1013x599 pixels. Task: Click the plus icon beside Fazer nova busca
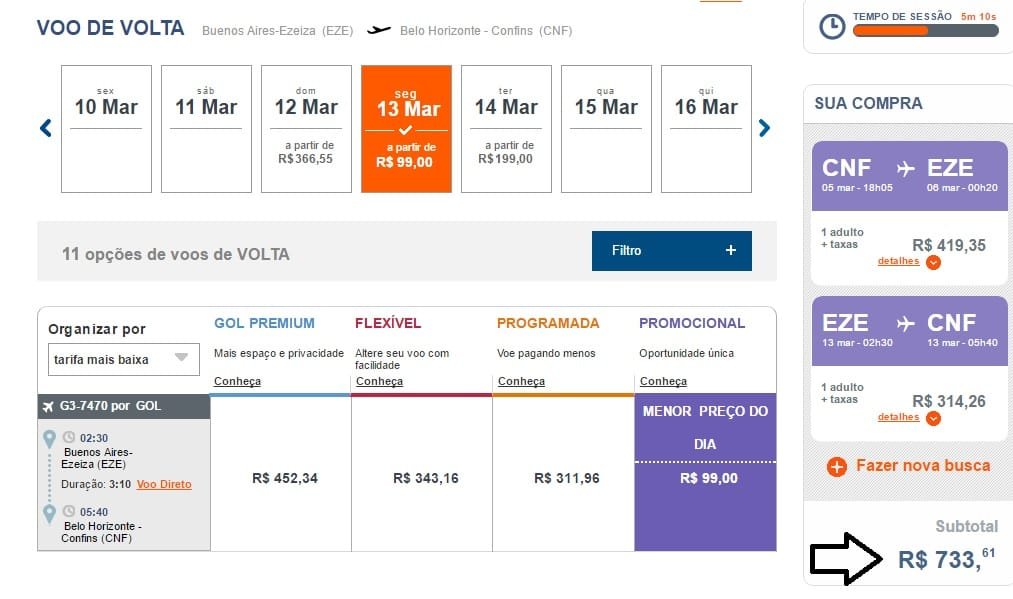838,466
